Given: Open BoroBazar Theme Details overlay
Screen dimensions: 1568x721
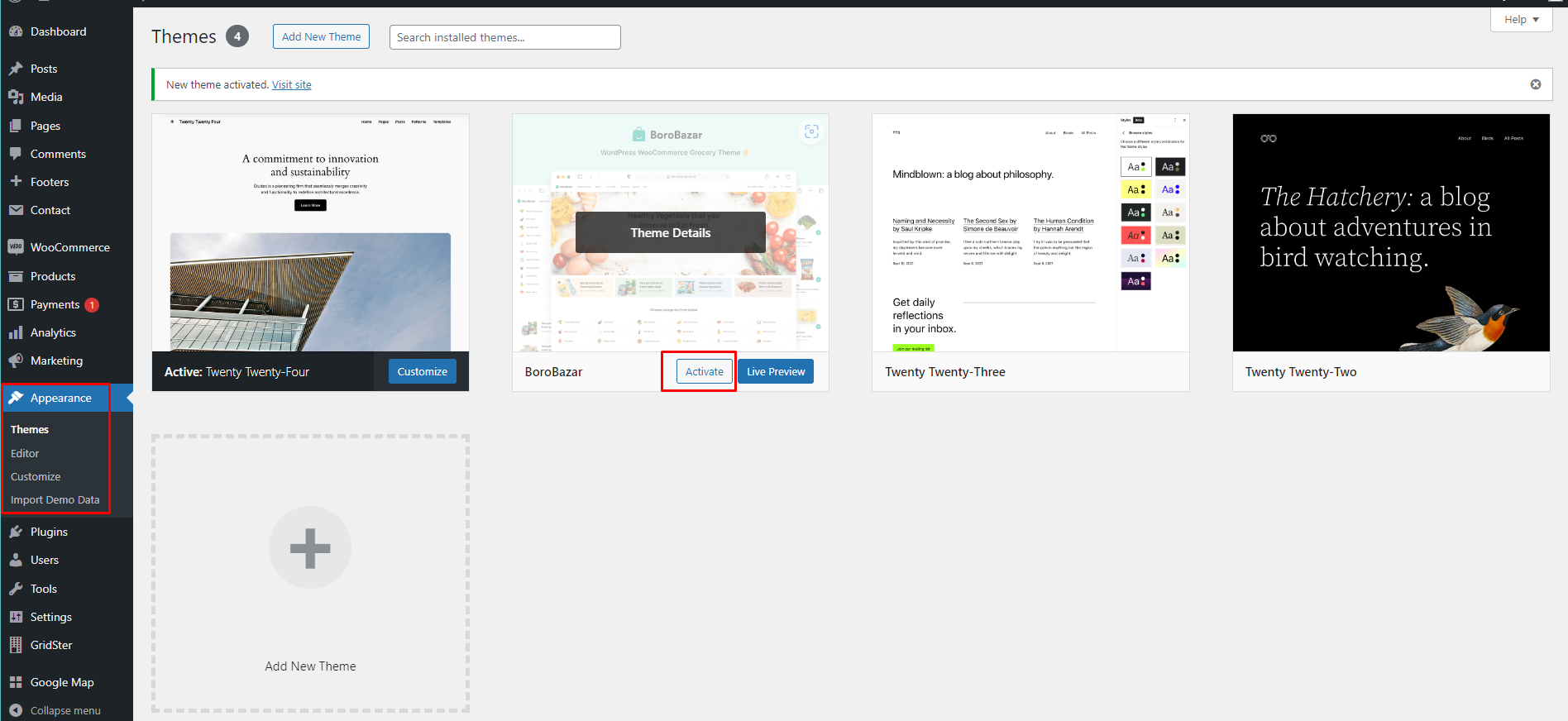Looking at the screenshot, I should (671, 232).
